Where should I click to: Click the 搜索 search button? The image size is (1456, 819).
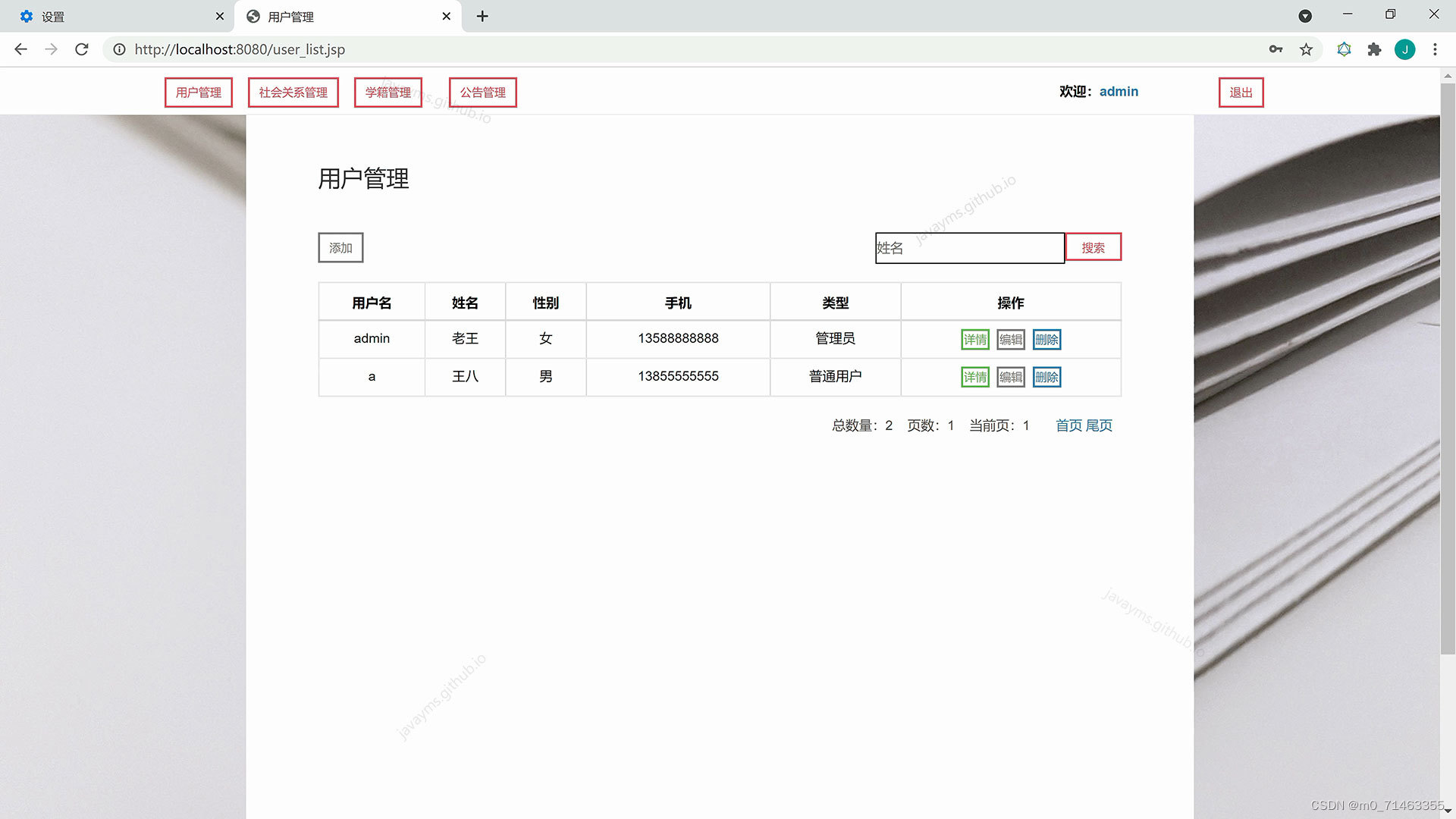pyautogui.click(x=1094, y=247)
